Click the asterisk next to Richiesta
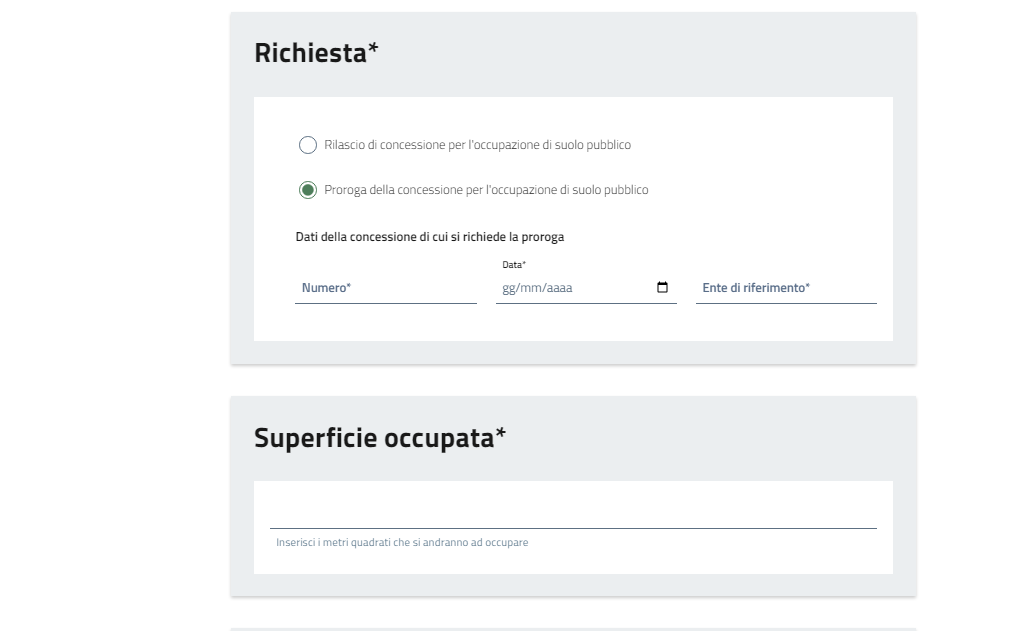Image resolution: width=1015 pixels, height=631 pixels. pyautogui.click(x=373, y=50)
